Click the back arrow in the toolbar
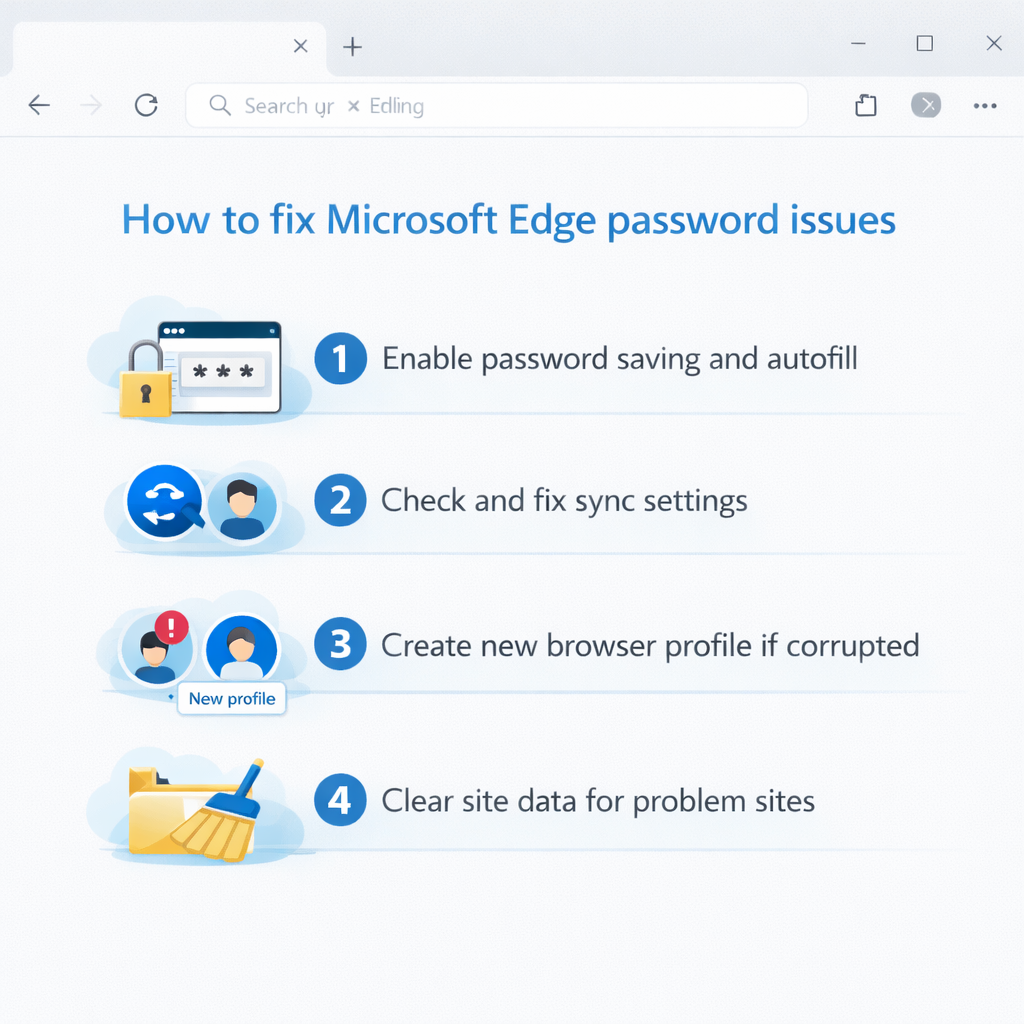This screenshot has height=1024, width=1024. coord(39,105)
